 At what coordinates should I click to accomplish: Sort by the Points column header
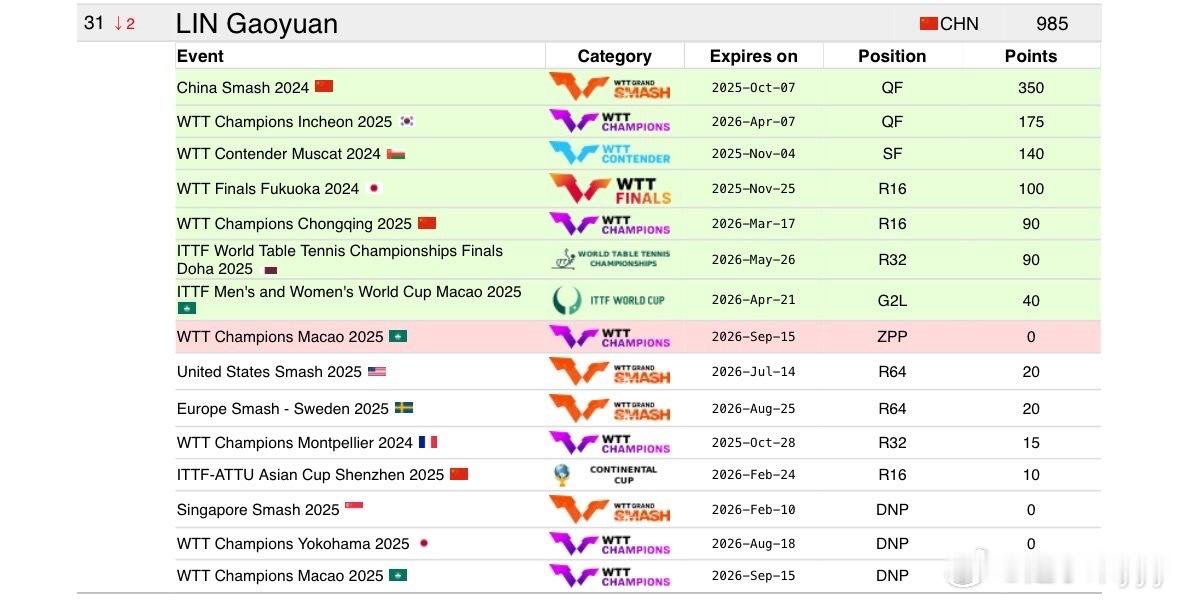click(x=1031, y=56)
